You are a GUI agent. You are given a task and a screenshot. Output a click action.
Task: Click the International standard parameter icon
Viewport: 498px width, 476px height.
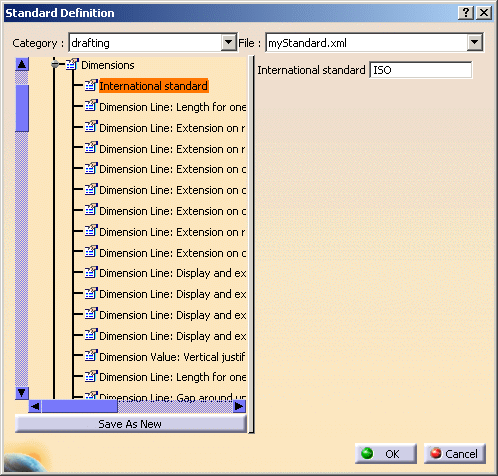(91, 85)
